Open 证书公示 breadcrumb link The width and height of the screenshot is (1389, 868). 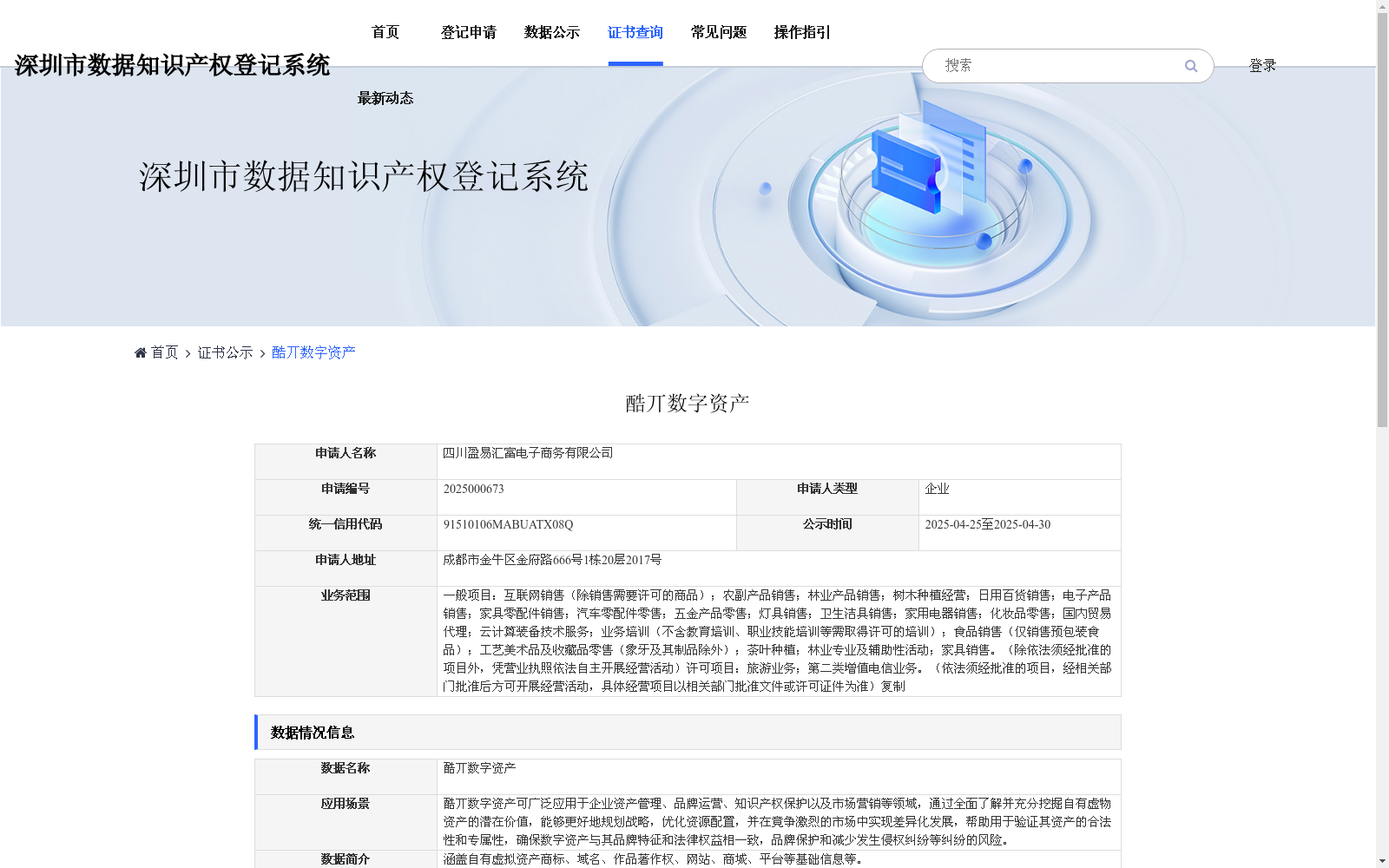225,352
